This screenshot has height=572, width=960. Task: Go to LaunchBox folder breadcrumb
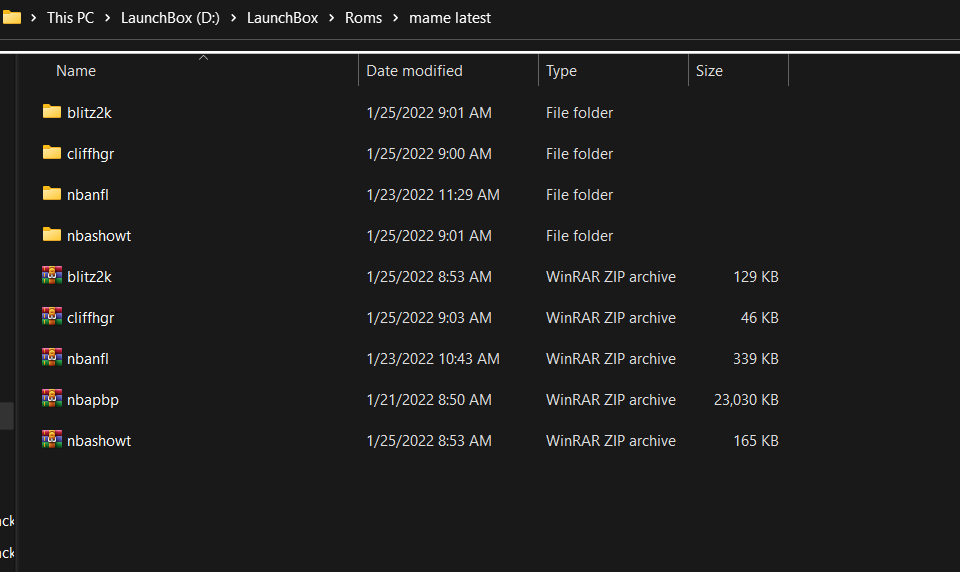[x=282, y=18]
